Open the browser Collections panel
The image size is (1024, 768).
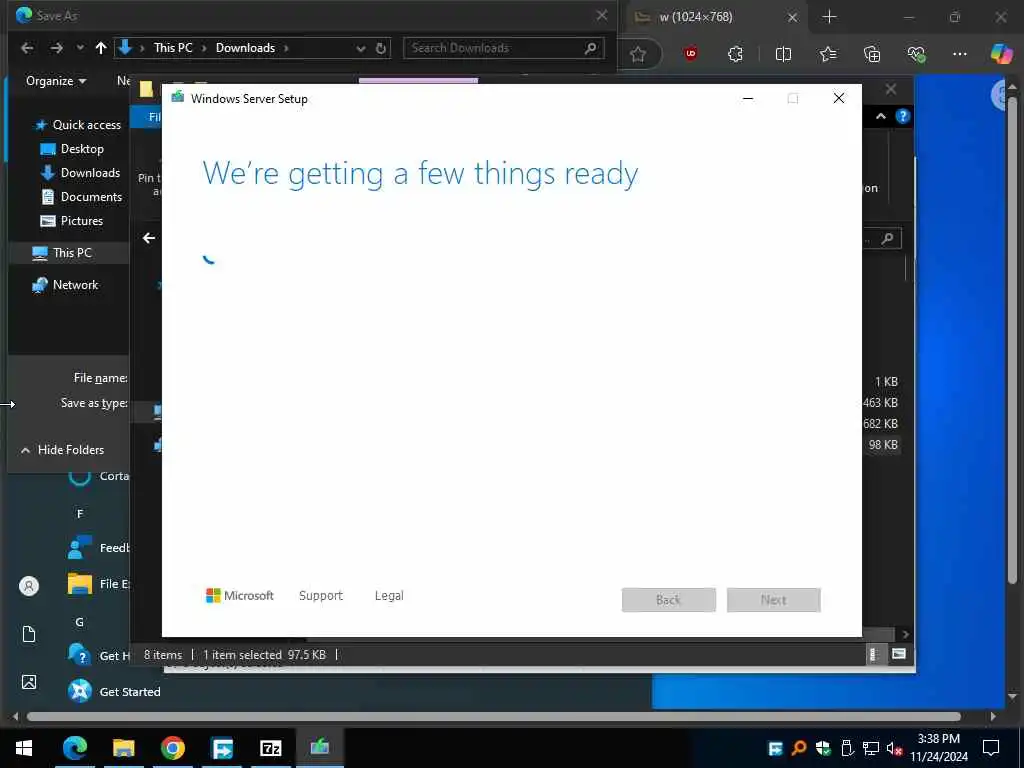coord(872,54)
